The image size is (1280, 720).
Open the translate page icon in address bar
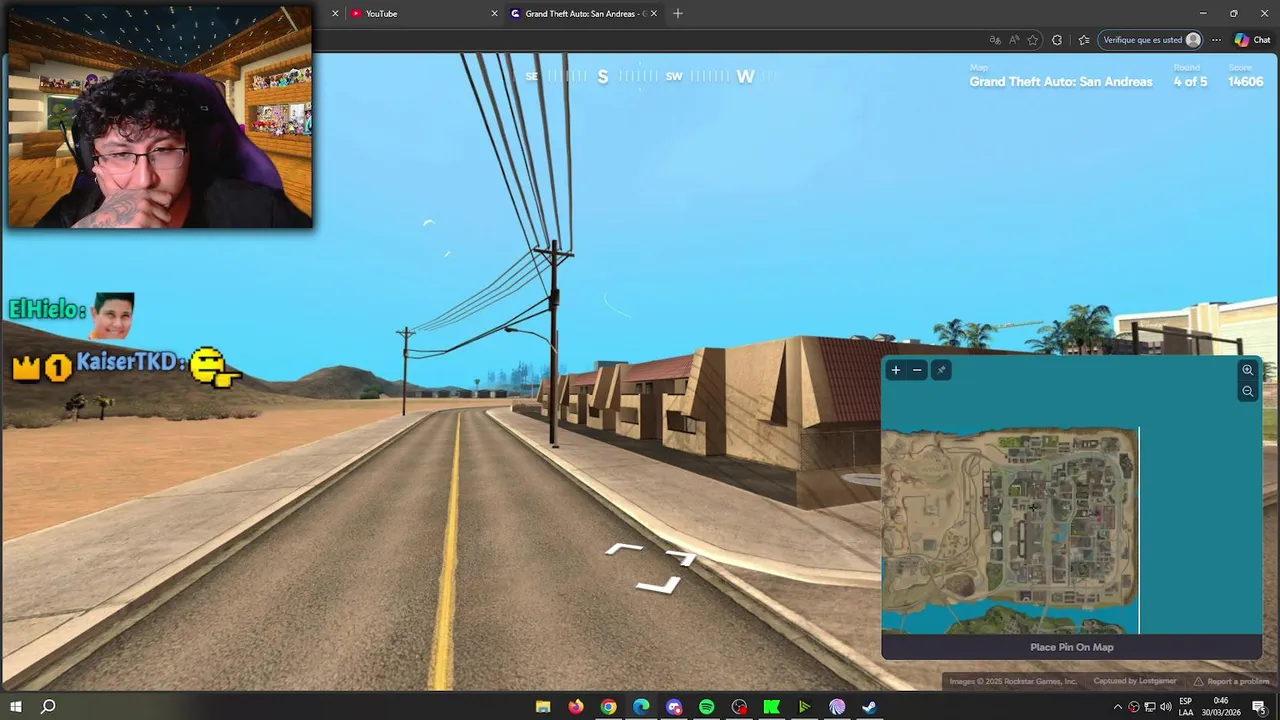pyautogui.click(x=995, y=40)
